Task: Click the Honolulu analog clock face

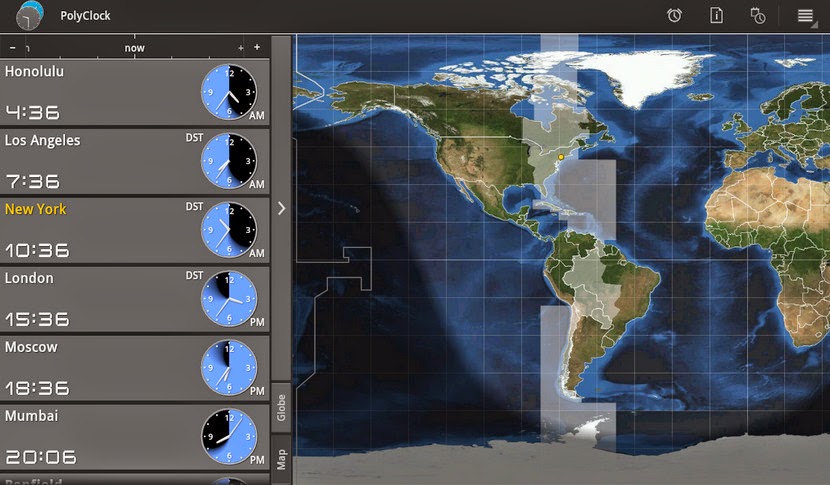Action: point(229,92)
